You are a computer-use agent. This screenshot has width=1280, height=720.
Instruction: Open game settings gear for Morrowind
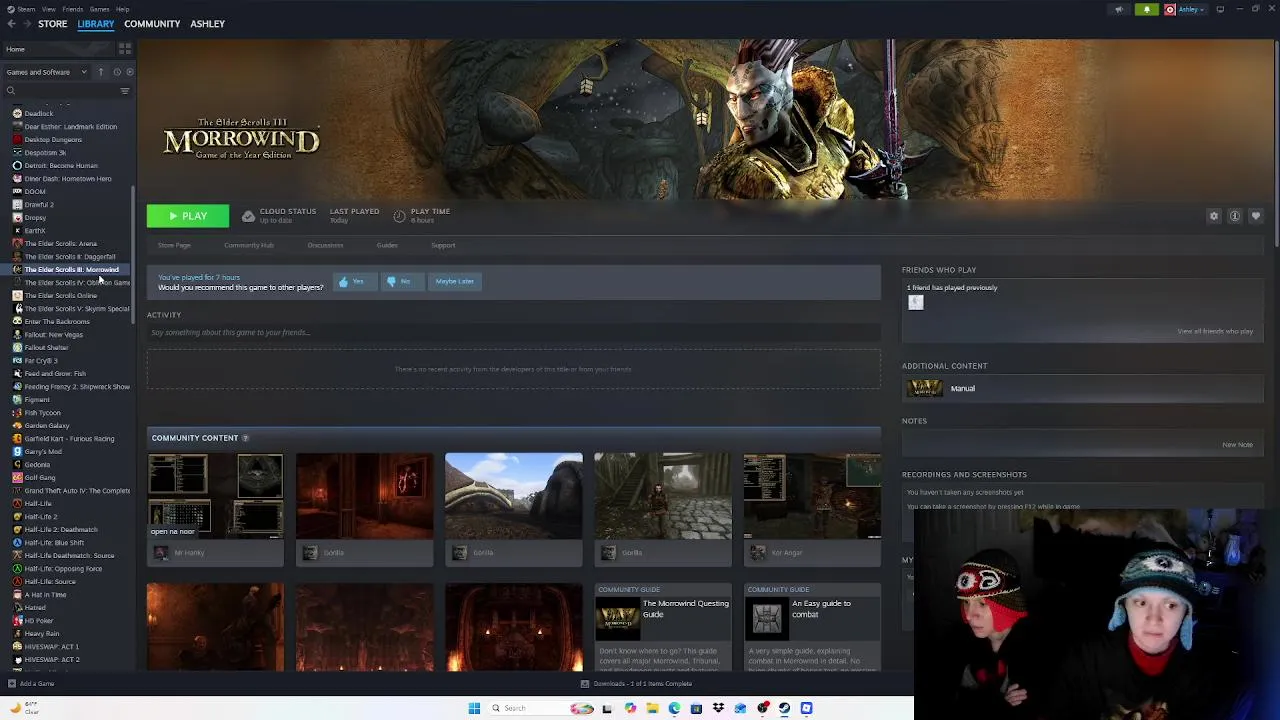1214,216
